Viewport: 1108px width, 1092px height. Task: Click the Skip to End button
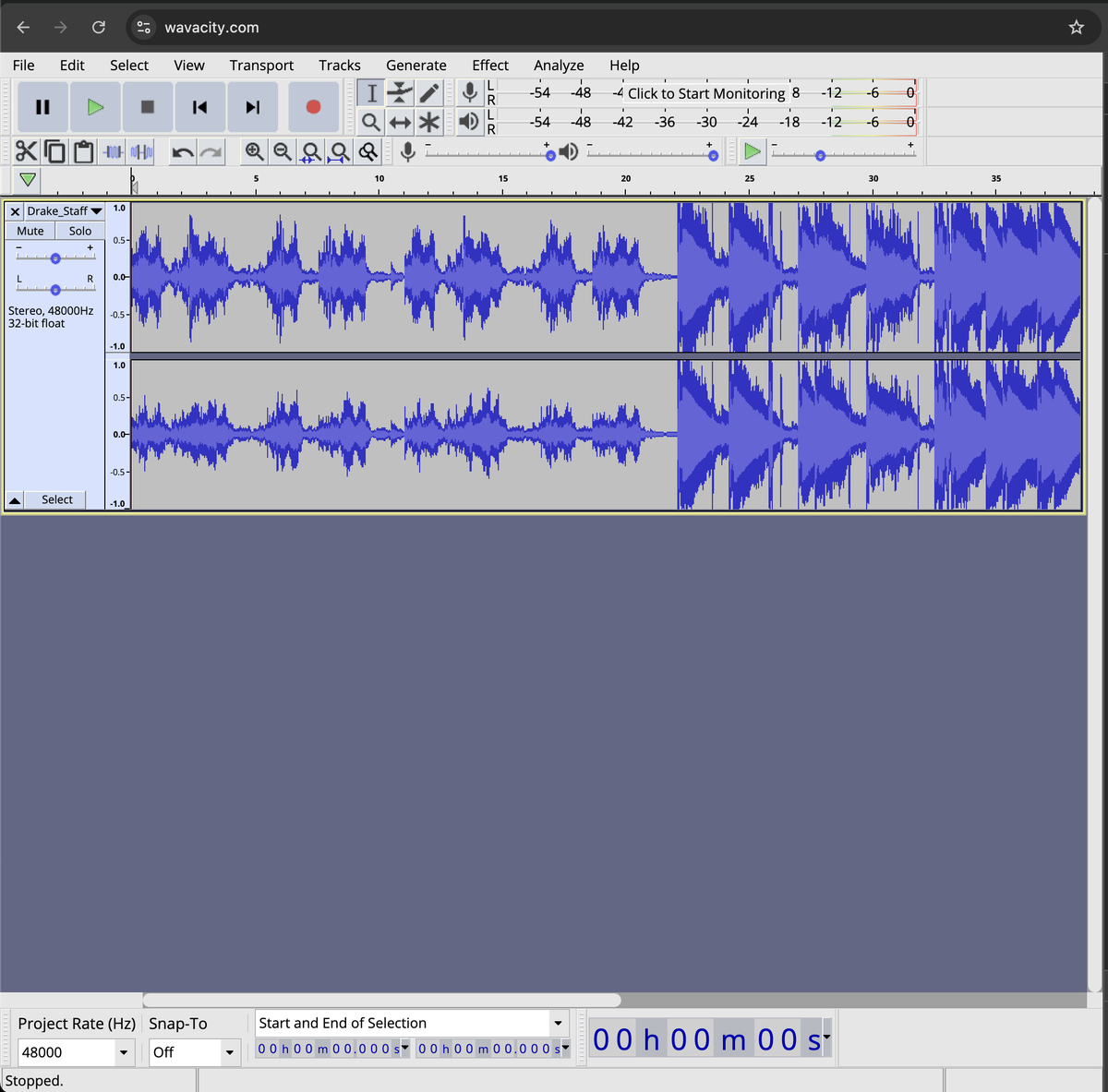pyautogui.click(x=252, y=107)
